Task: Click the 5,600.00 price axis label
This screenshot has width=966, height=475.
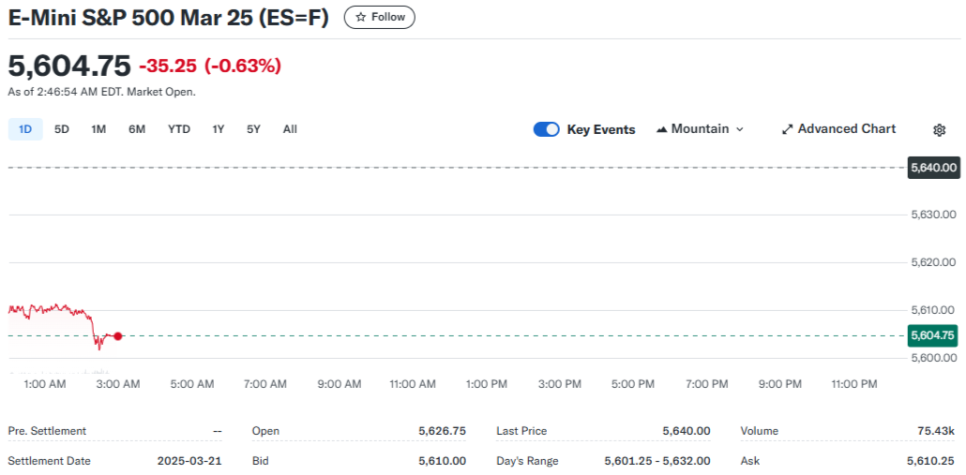Action: tap(933, 358)
